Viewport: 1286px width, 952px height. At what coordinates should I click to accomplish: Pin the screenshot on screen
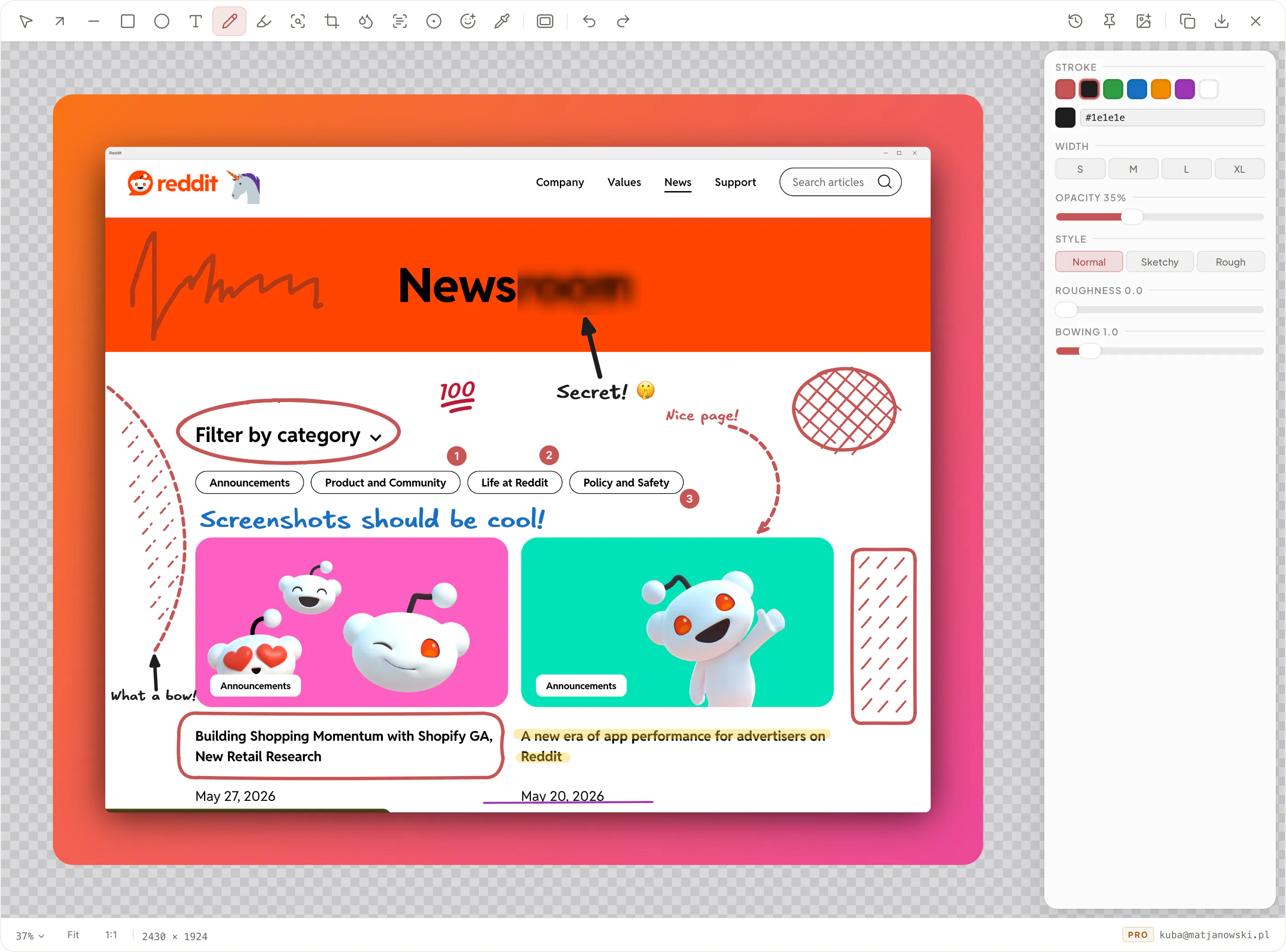pyautogui.click(x=1110, y=21)
